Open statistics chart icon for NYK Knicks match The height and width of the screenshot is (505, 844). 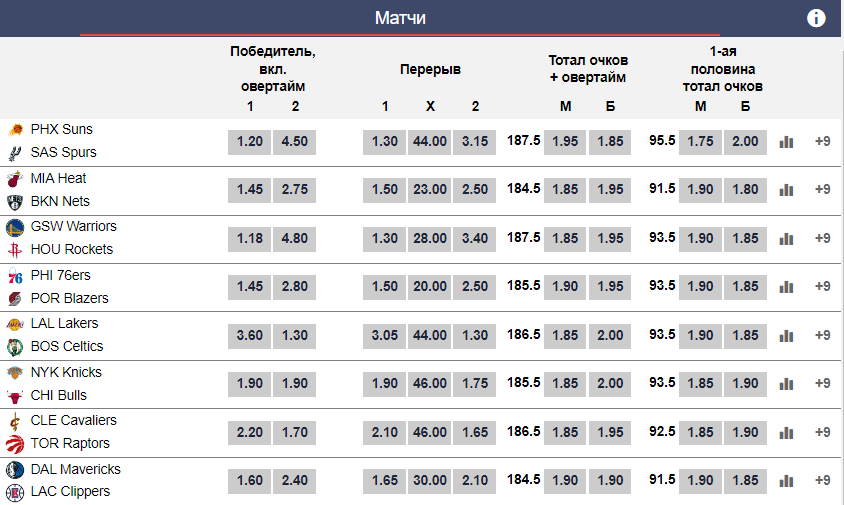(x=786, y=384)
